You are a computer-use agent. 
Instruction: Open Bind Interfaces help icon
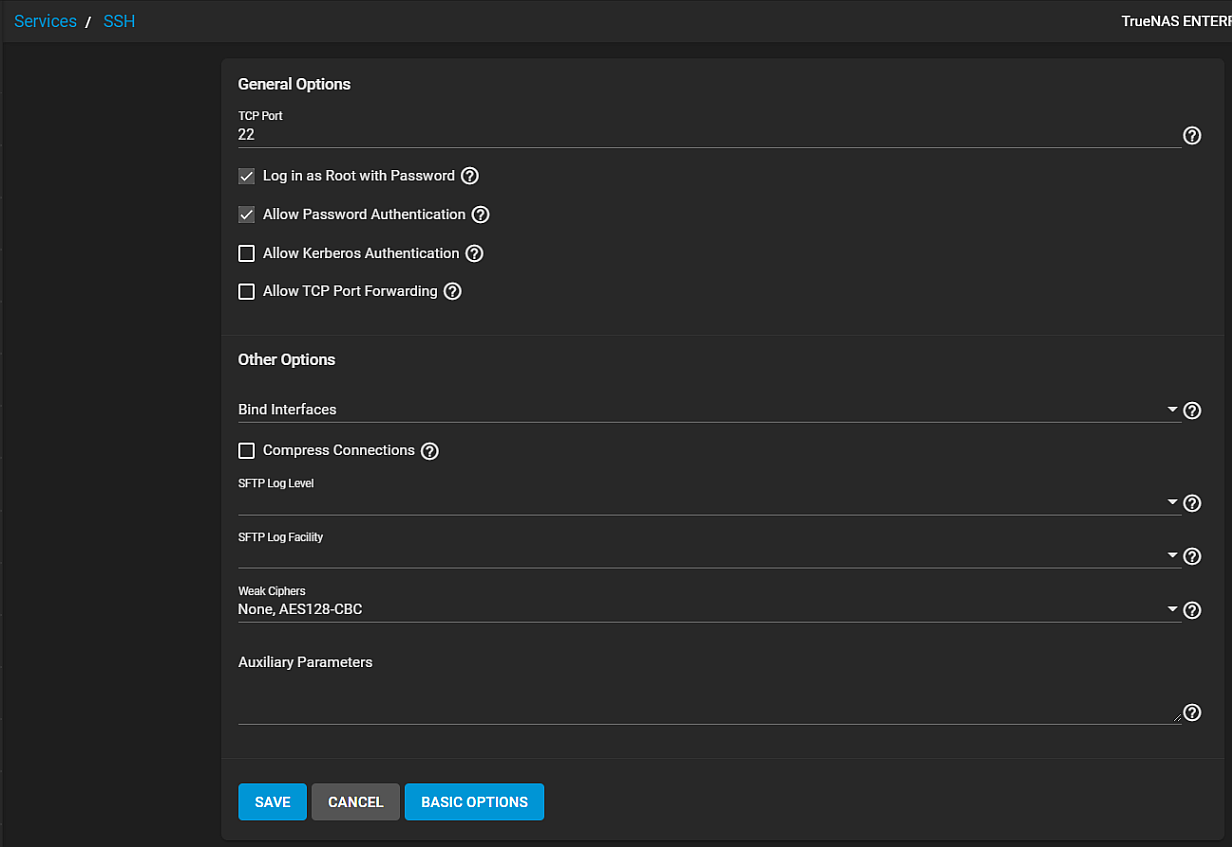coord(1191,411)
